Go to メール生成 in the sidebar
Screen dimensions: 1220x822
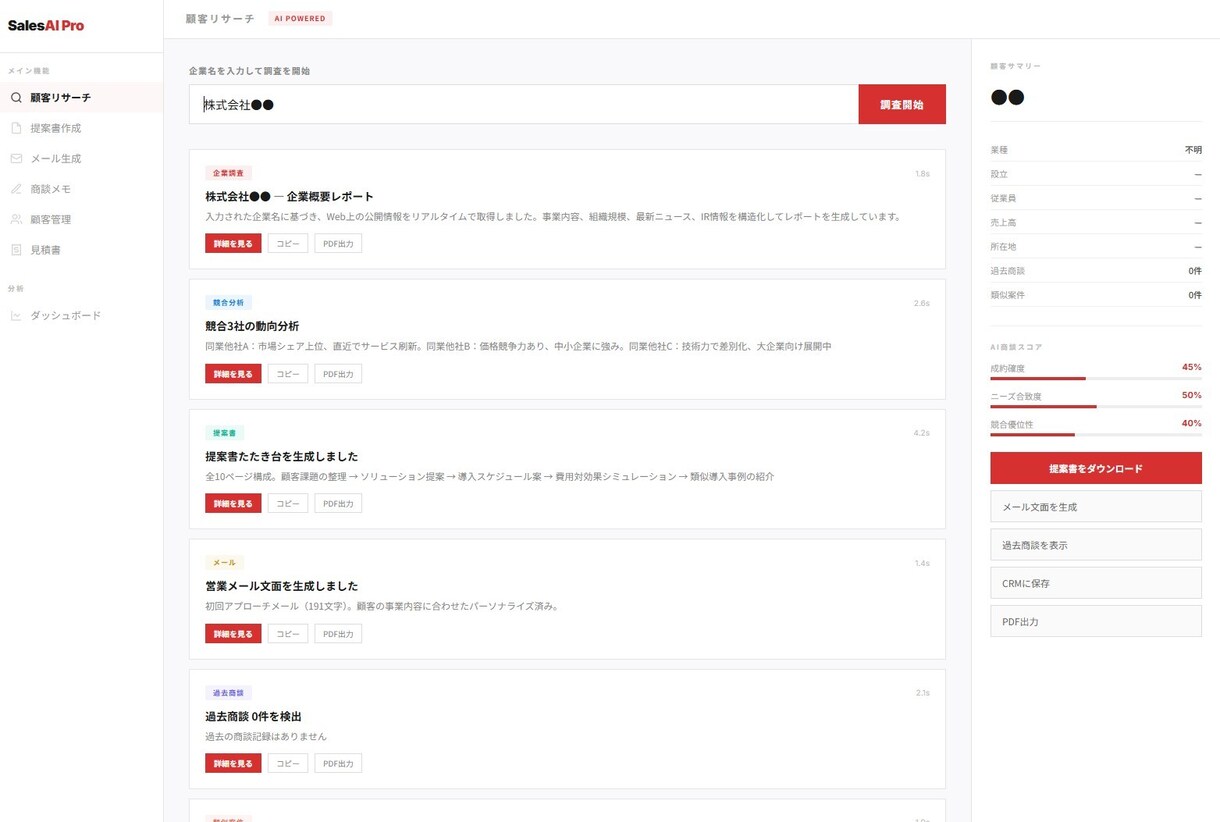point(81,158)
